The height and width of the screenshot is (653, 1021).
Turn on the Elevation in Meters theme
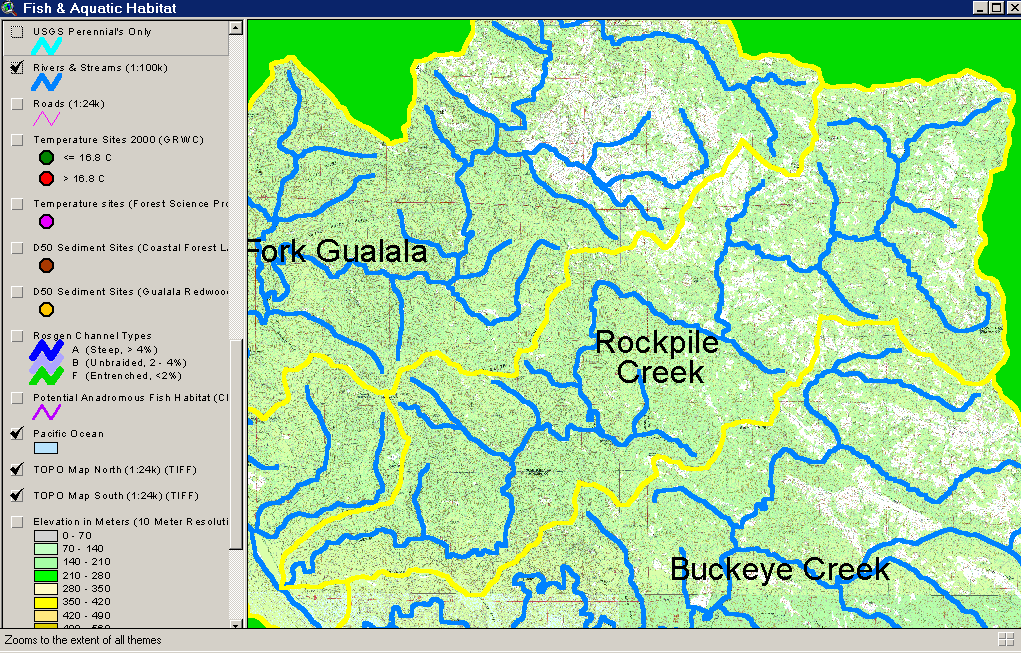pos(18,522)
